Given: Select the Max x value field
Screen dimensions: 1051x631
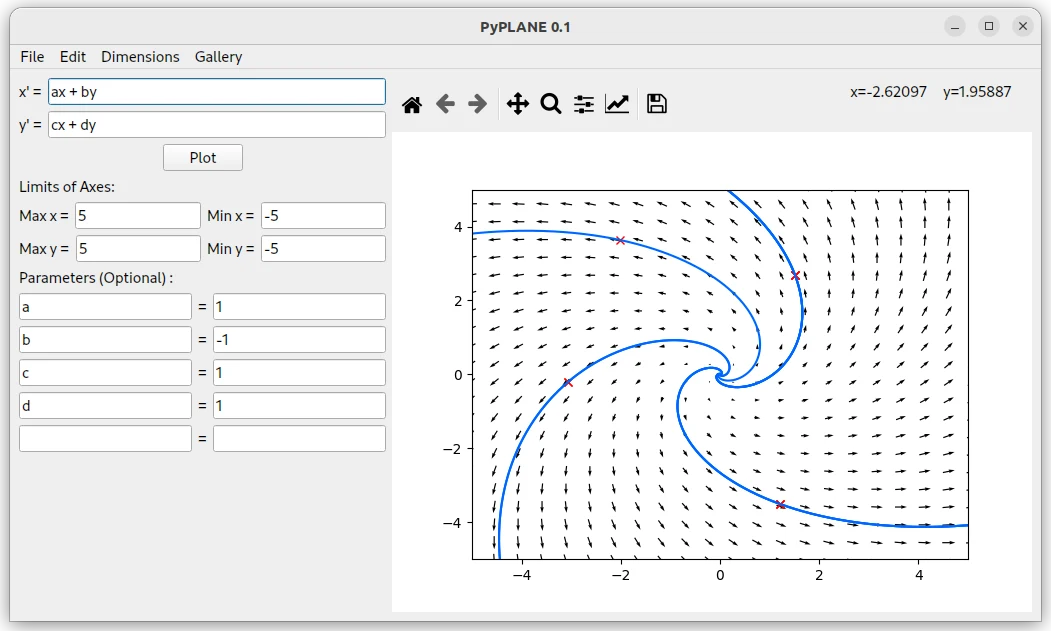Looking at the screenshot, I should 138,216.
